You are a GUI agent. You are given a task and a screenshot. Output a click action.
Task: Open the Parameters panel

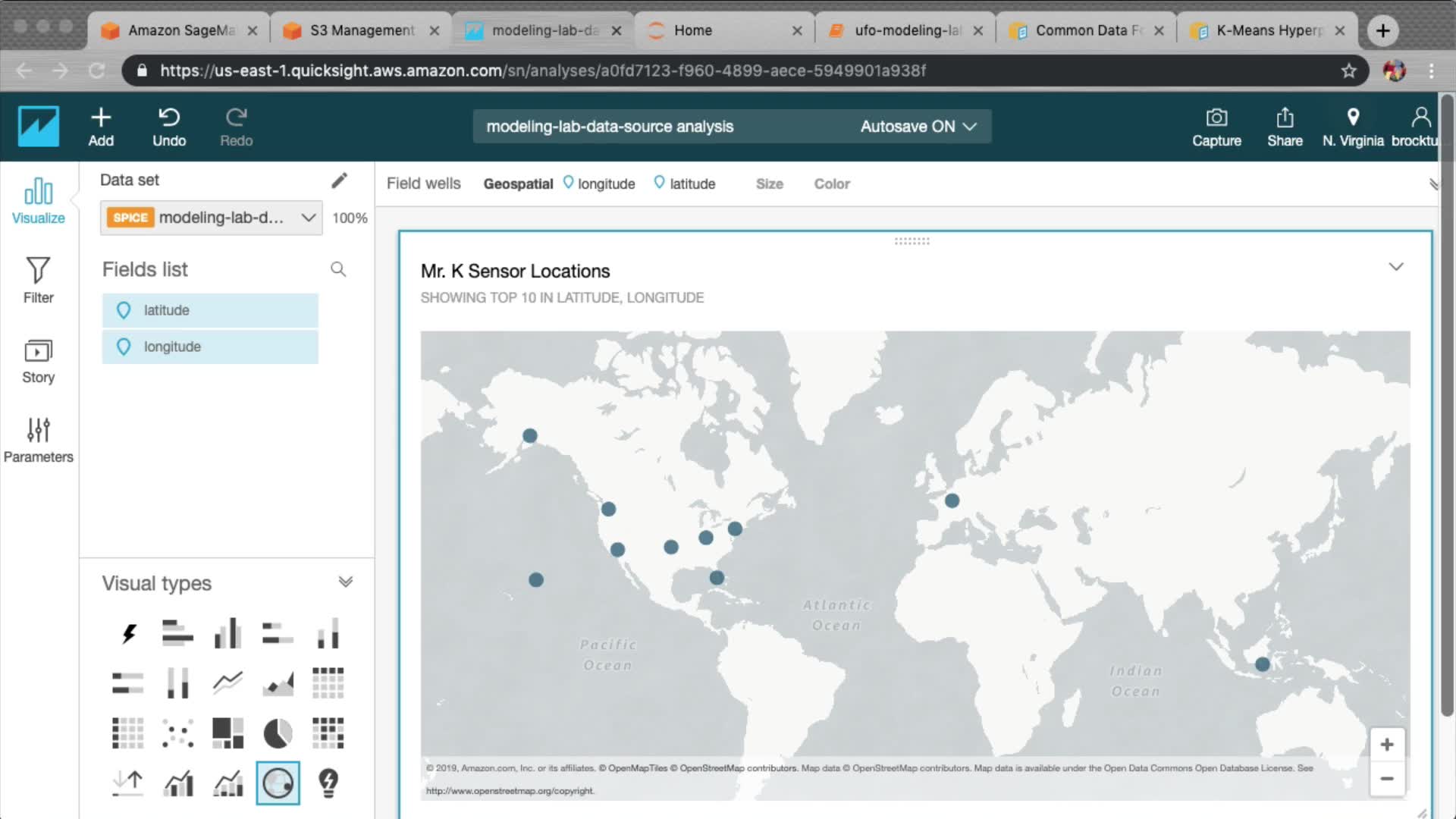38,440
